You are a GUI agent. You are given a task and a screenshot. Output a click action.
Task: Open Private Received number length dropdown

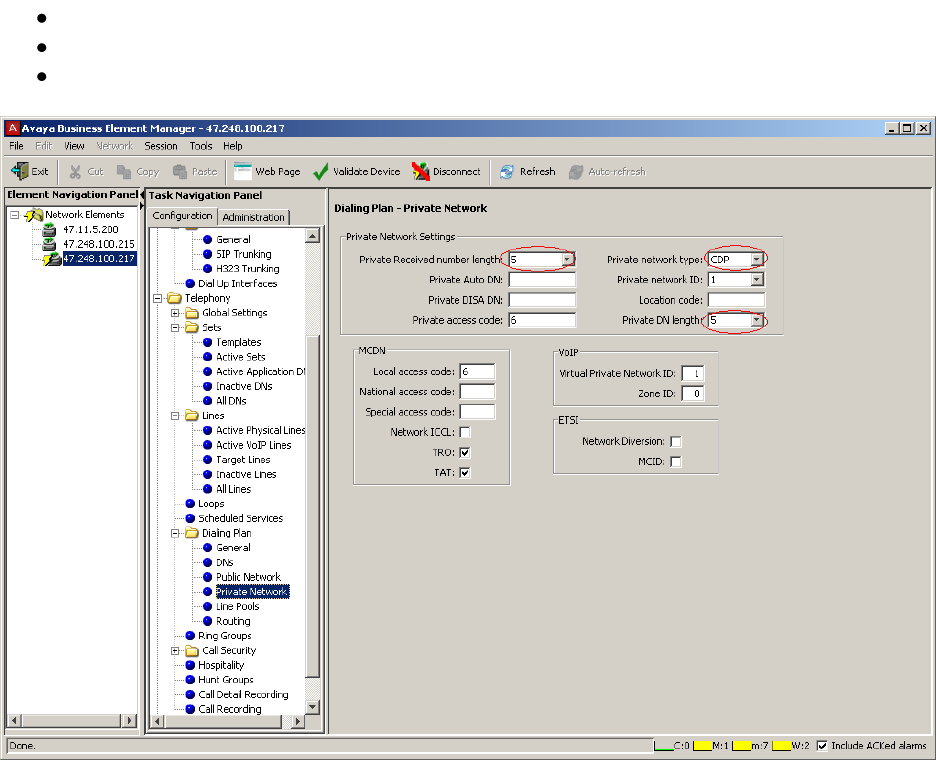[568, 259]
